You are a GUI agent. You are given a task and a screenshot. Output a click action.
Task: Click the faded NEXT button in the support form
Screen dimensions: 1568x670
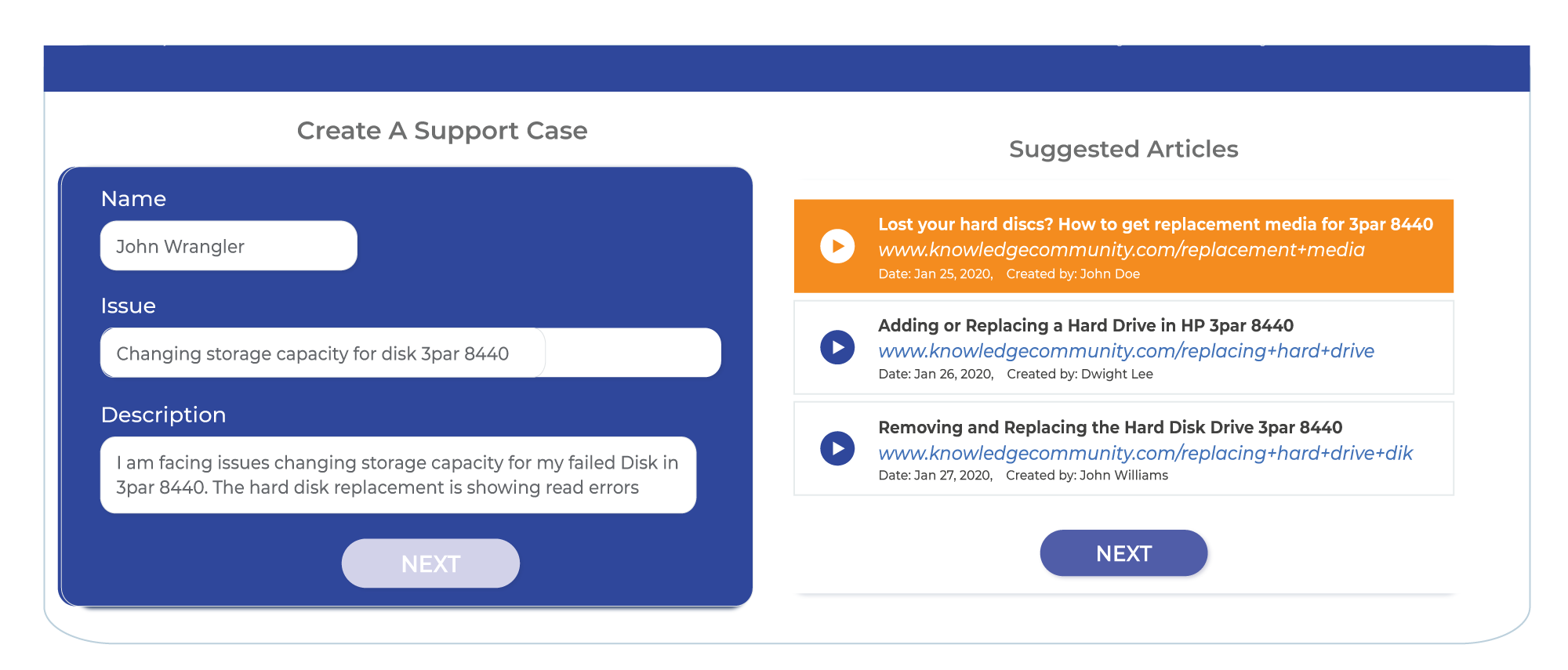click(430, 563)
